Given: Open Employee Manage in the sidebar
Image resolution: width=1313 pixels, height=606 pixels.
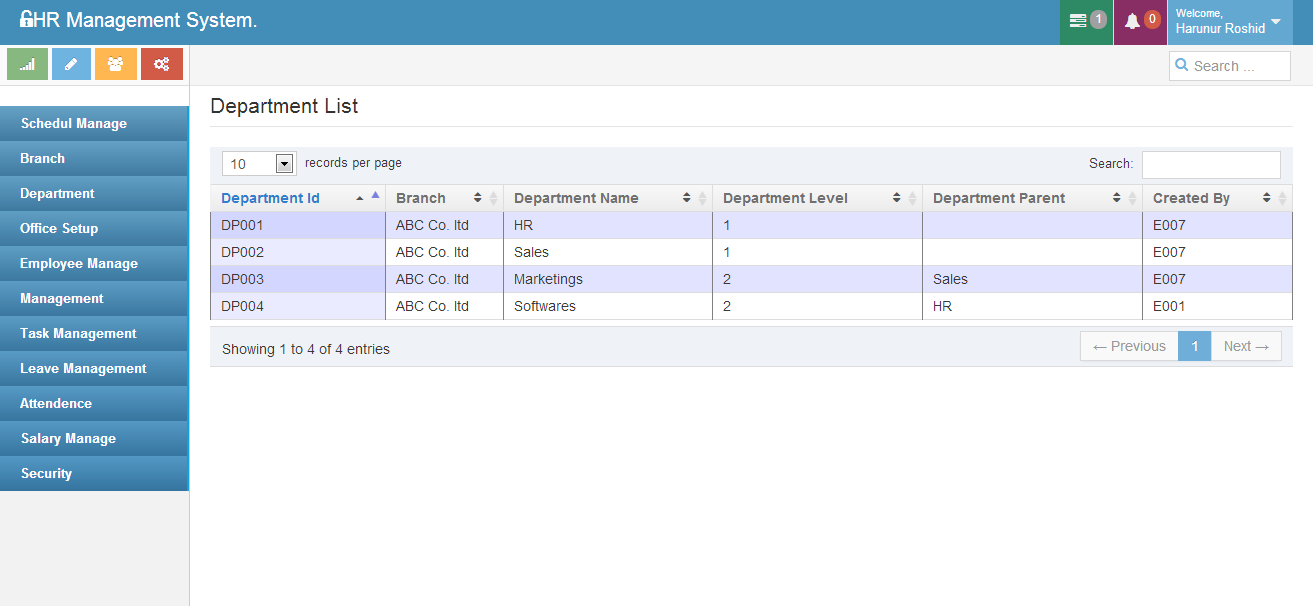Looking at the screenshot, I should coord(79,264).
